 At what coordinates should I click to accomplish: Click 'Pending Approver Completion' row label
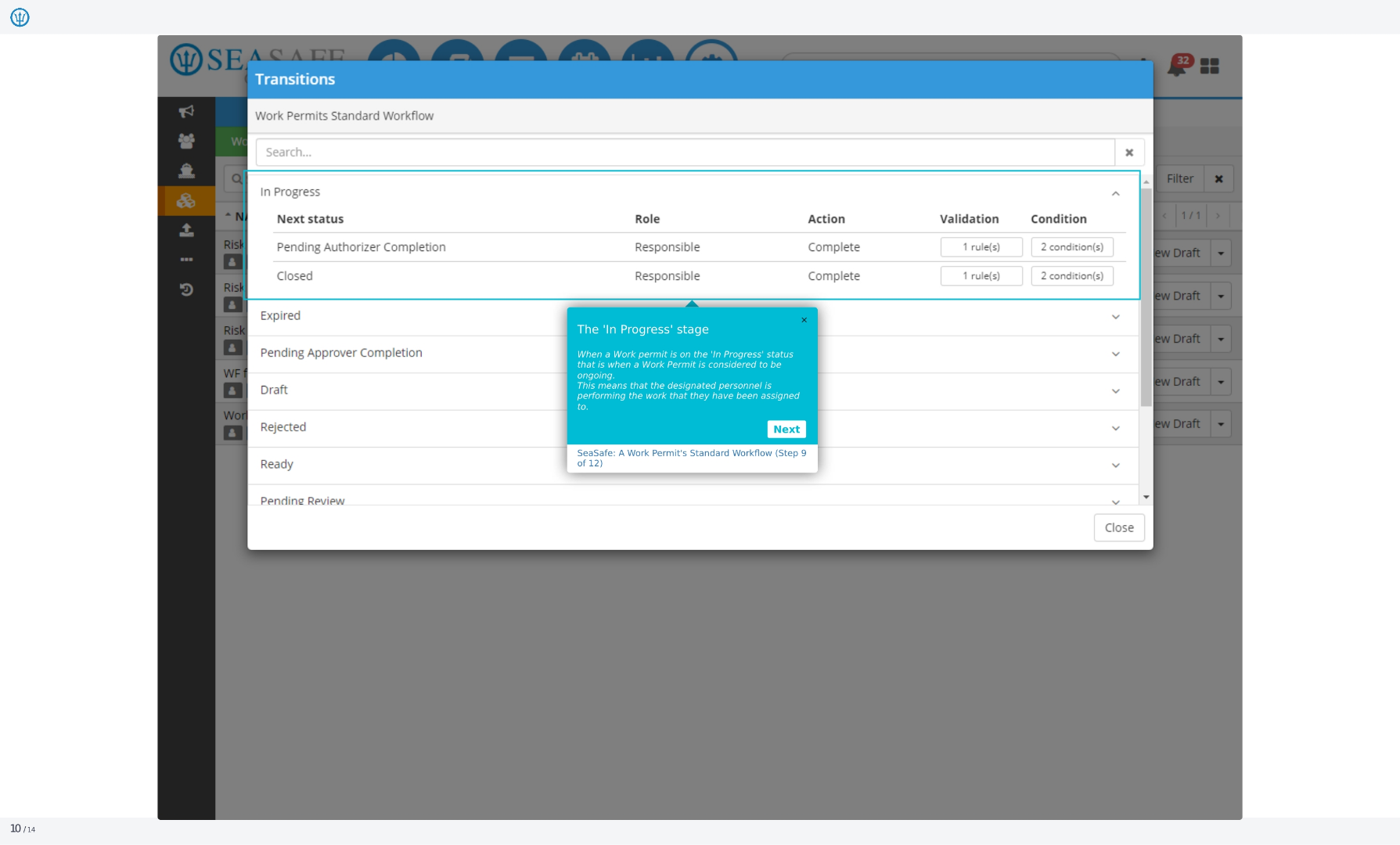coord(341,353)
